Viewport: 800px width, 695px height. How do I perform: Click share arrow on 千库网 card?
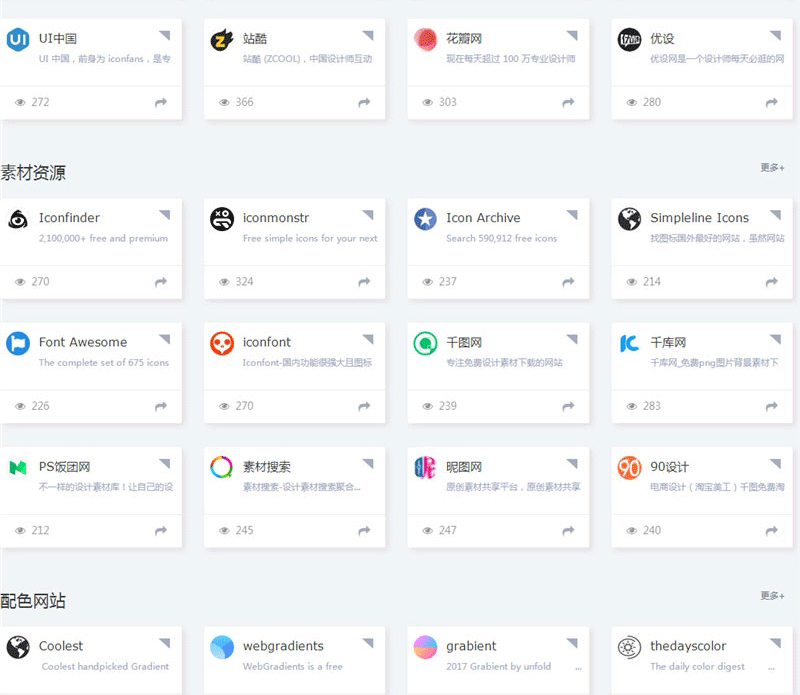[772, 406]
